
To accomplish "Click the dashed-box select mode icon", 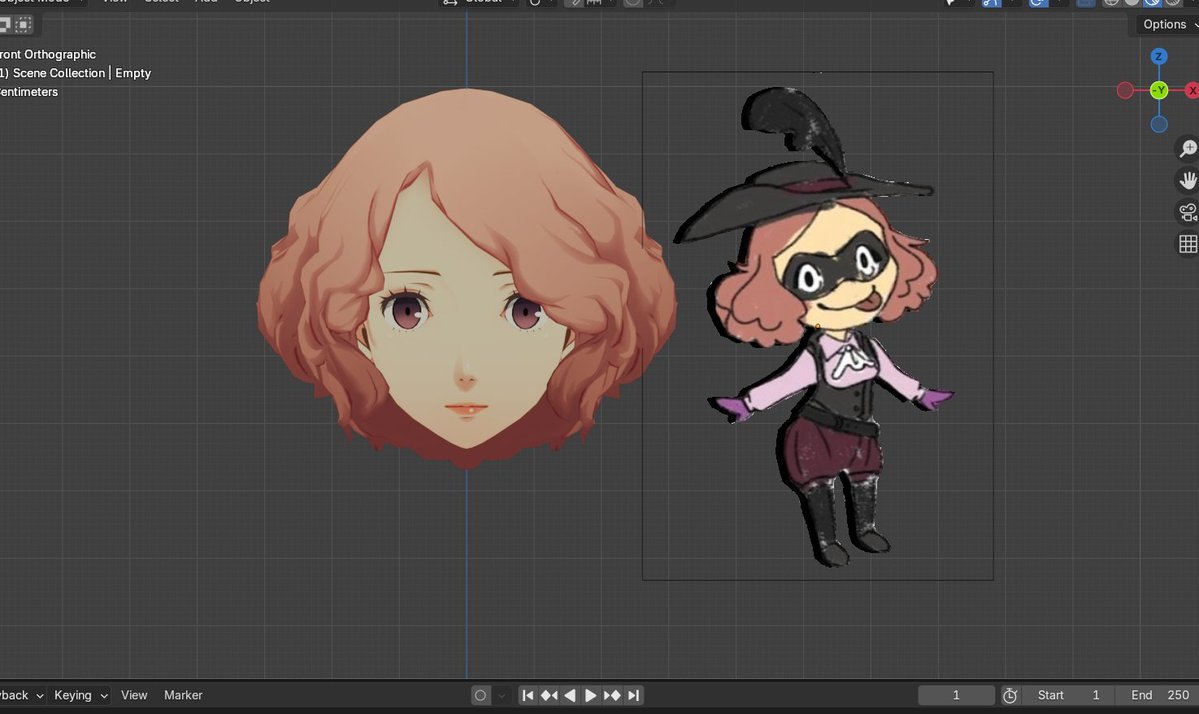I will pyautogui.click(x=24, y=25).
